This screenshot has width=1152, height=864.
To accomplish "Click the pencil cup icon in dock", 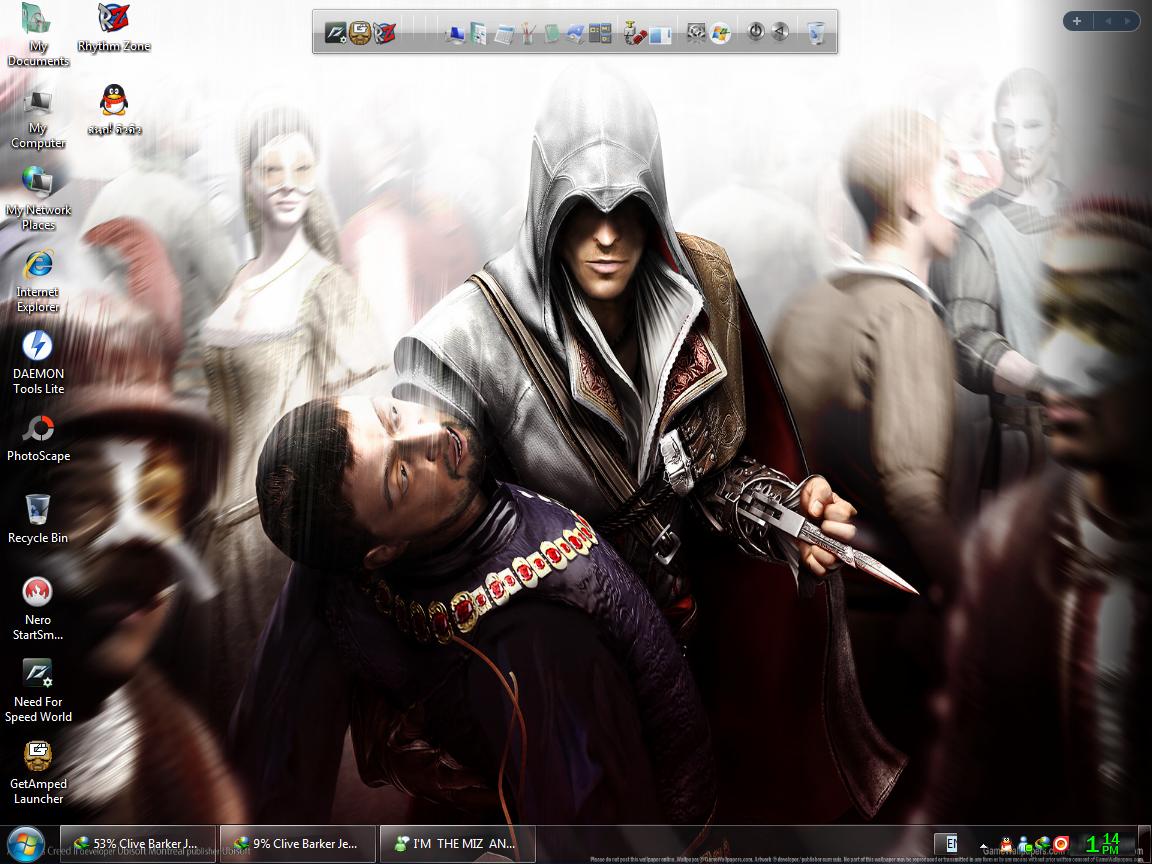I will 528,34.
